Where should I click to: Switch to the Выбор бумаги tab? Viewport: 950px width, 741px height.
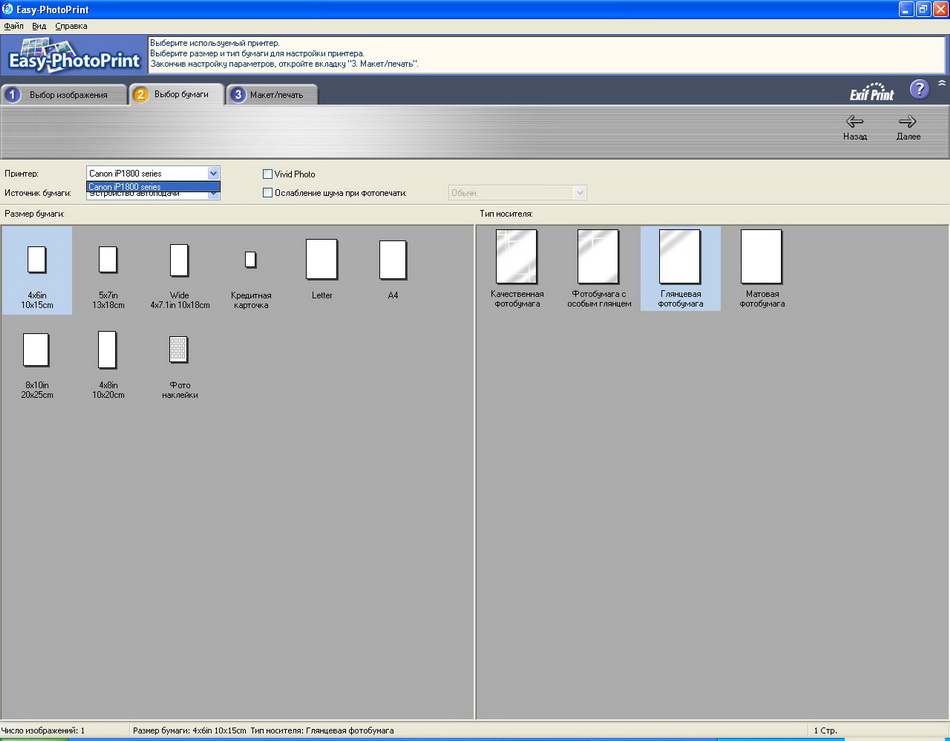click(x=176, y=94)
